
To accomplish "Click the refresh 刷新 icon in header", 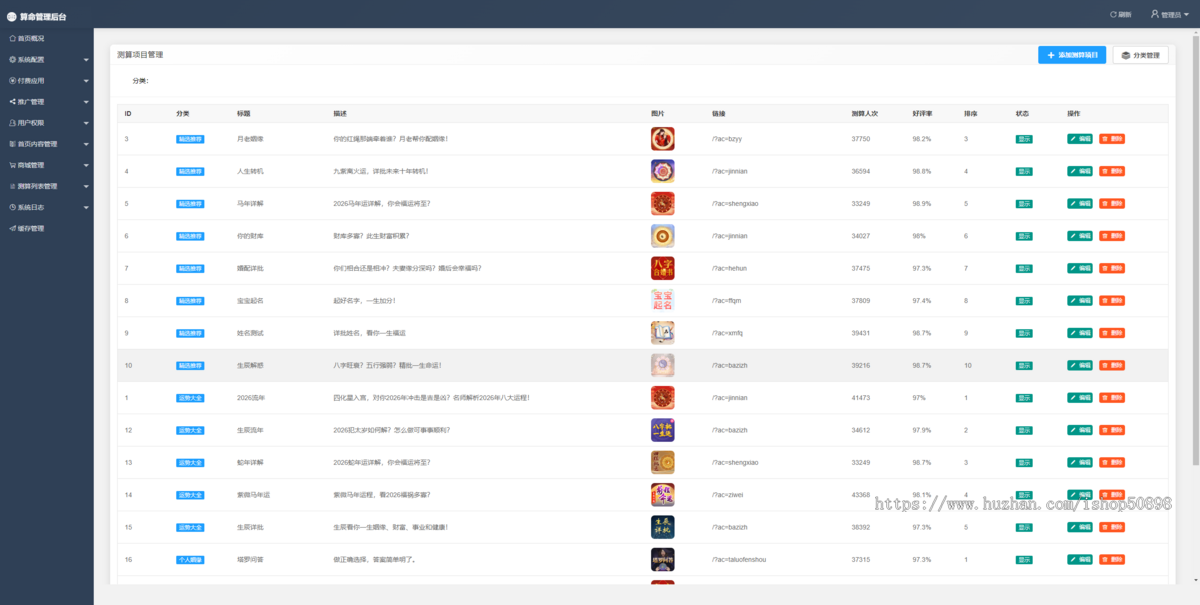I will pos(1113,15).
